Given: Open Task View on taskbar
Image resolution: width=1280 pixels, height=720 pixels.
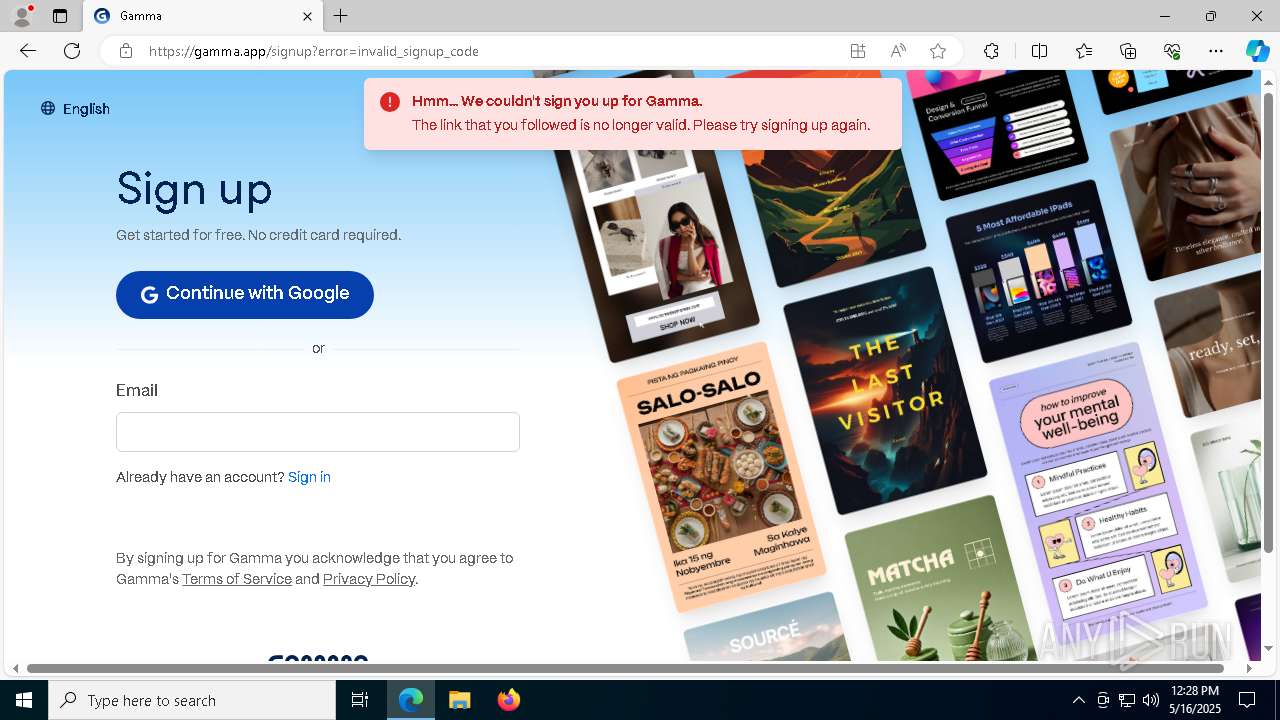Looking at the screenshot, I should pos(360,700).
